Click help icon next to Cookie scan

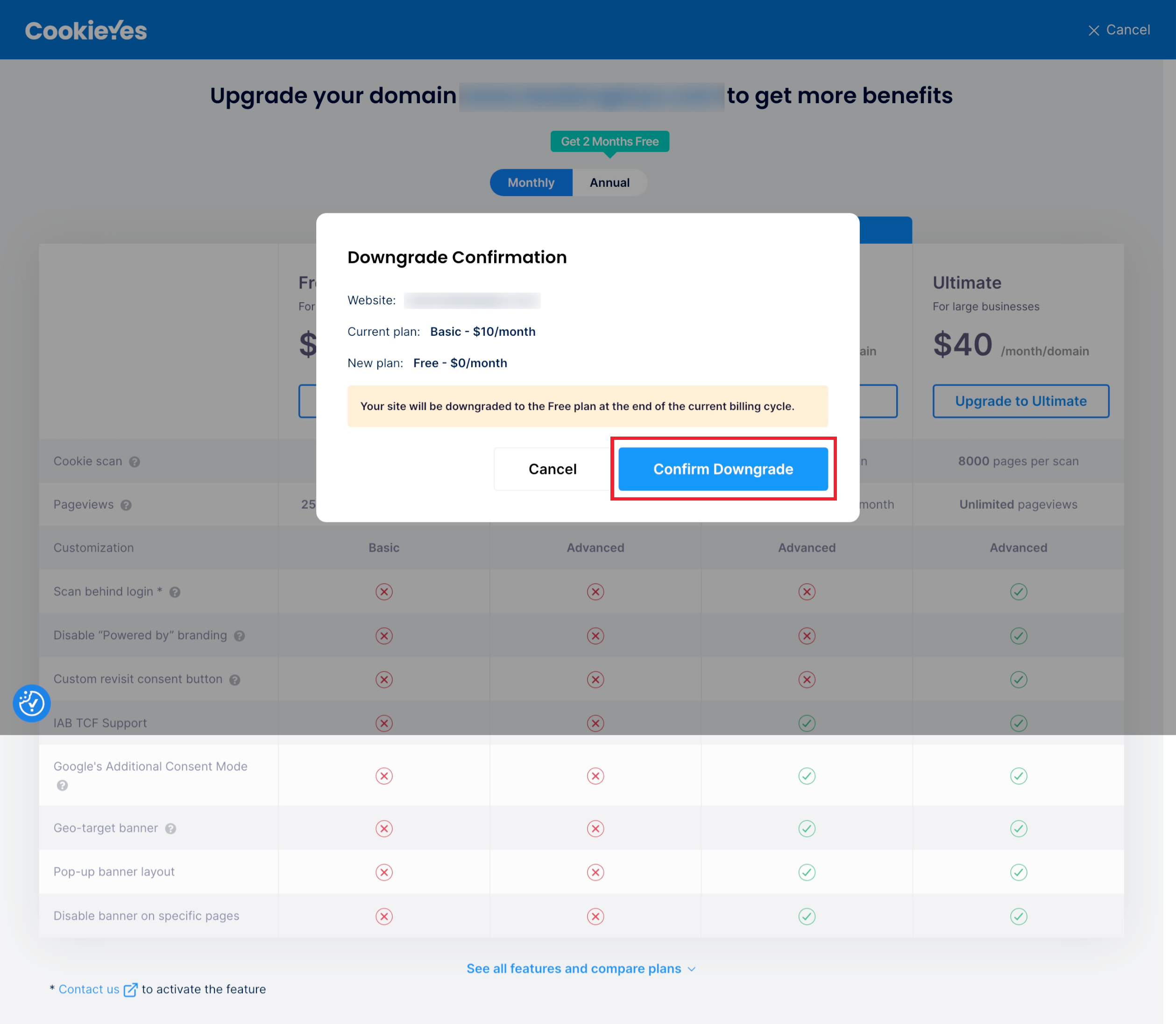coord(135,462)
